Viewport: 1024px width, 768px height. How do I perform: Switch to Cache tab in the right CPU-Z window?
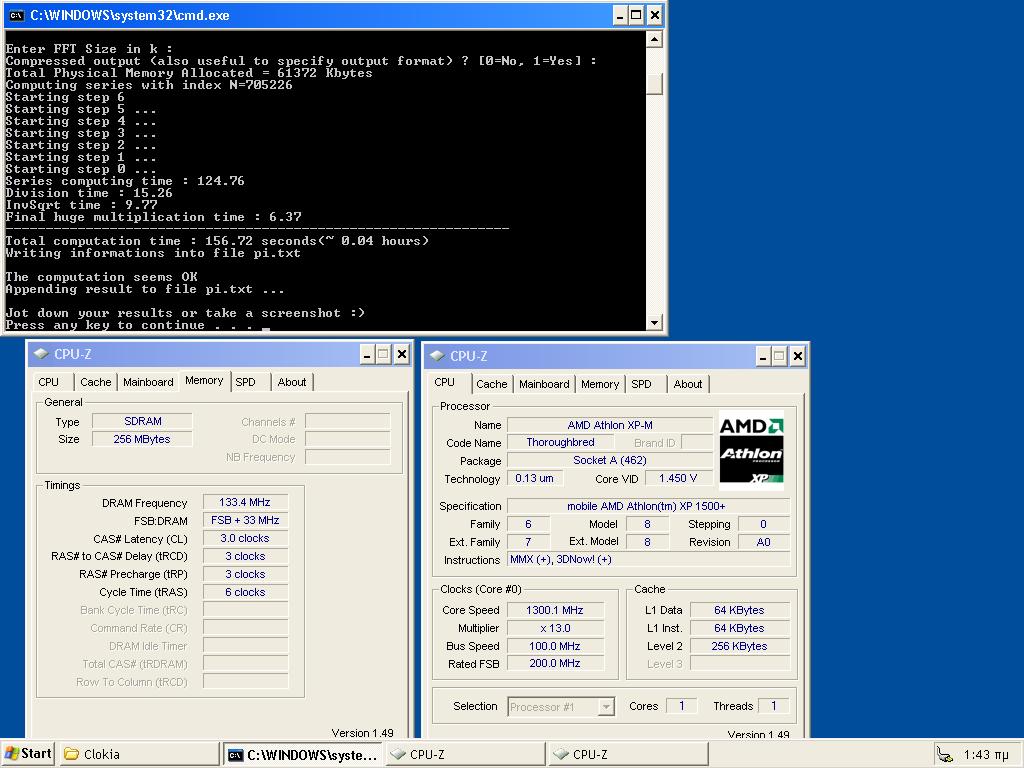point(491,384)
